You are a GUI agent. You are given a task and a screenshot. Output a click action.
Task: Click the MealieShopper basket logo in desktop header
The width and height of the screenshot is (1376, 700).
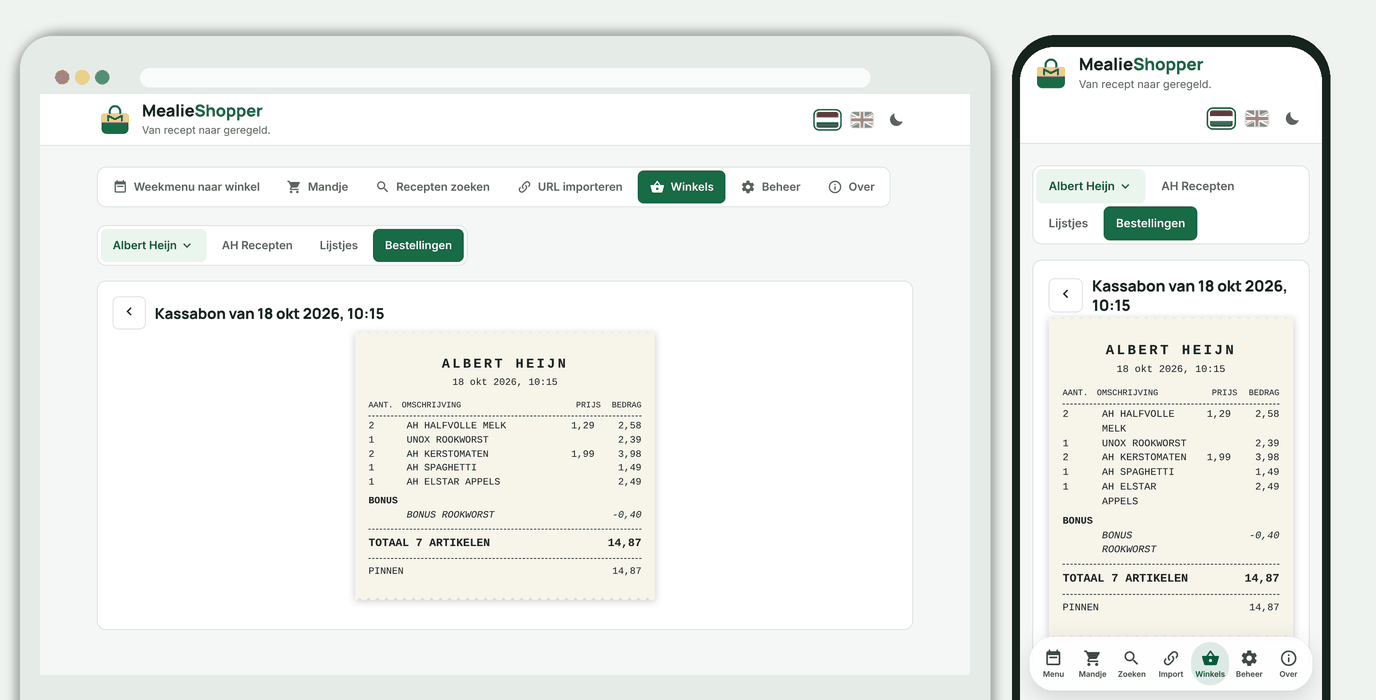(x=115, y=120)
